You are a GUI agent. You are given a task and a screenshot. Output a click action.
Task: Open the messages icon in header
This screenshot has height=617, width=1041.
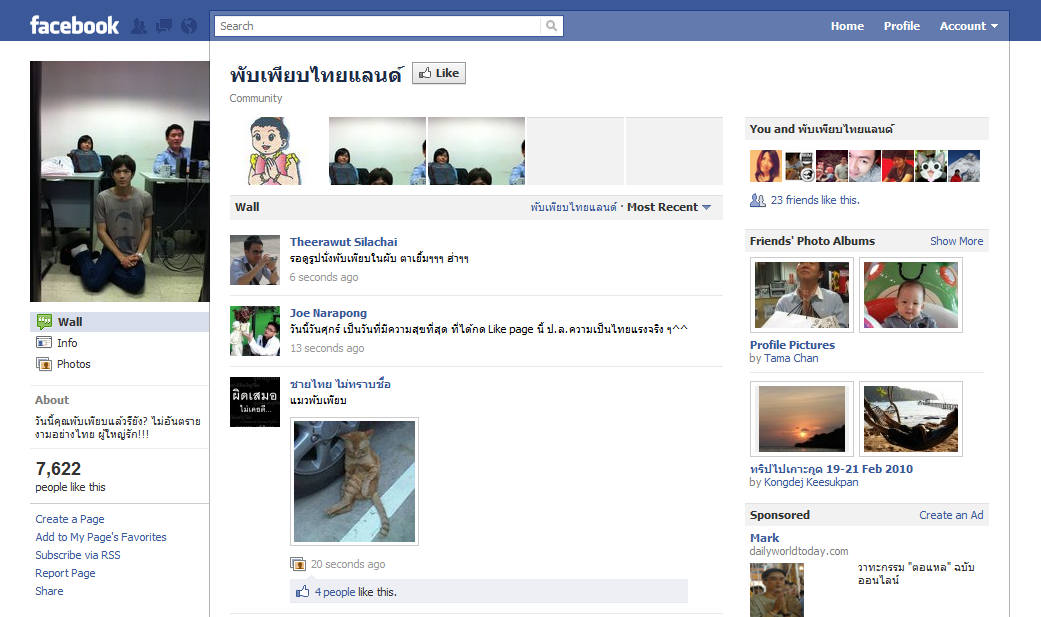coord(164,26)
